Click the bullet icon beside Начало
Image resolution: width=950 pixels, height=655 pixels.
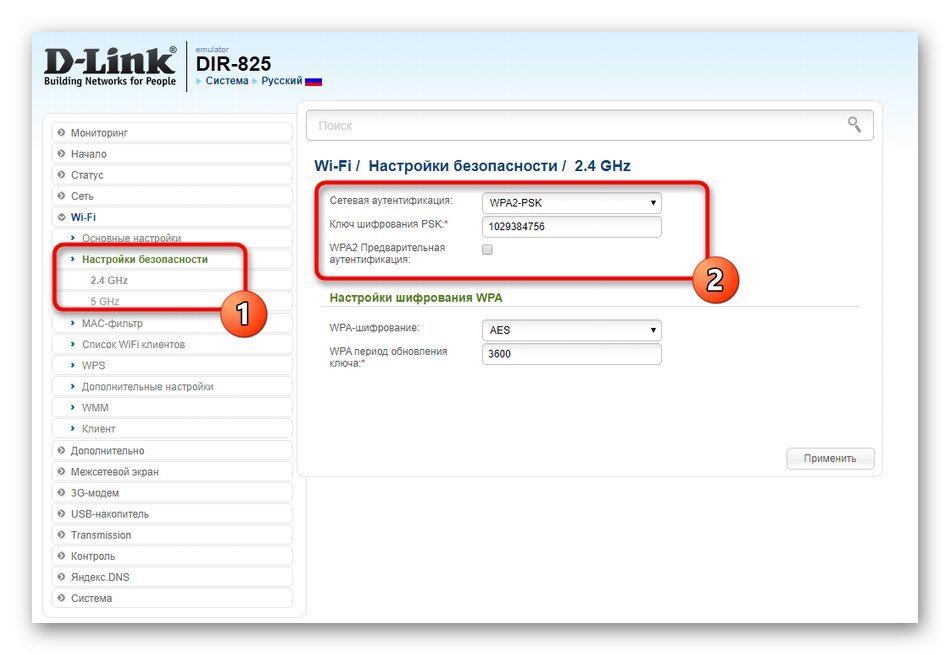point(61,153)
